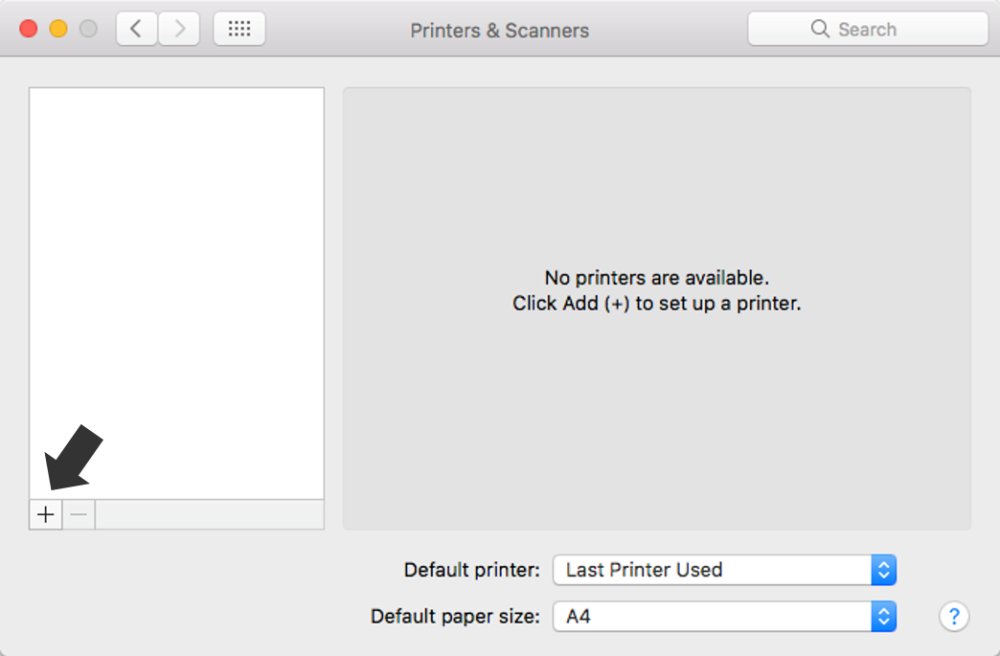The width and height of the screenshot is (1000, 656).
Task: Click the Add (+) printer button
Action: [x=45, y=514]
